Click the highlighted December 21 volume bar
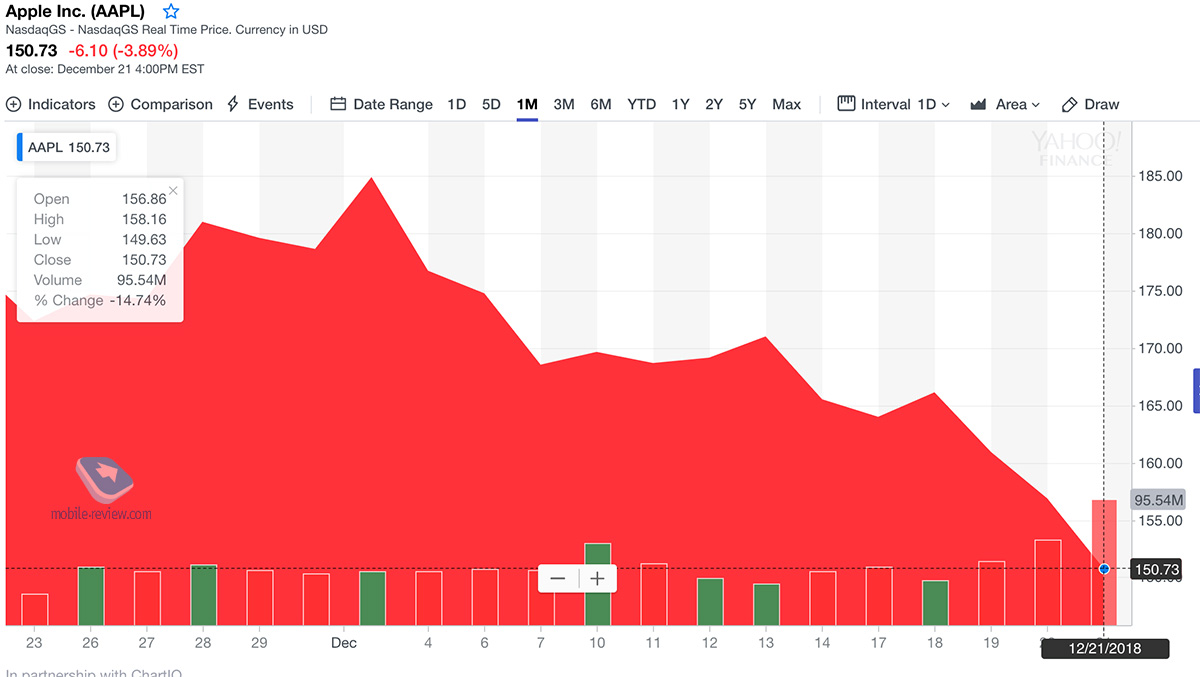Viewport: 1200px width, 677px height. pyautogui.click(x=1104, y=562)
